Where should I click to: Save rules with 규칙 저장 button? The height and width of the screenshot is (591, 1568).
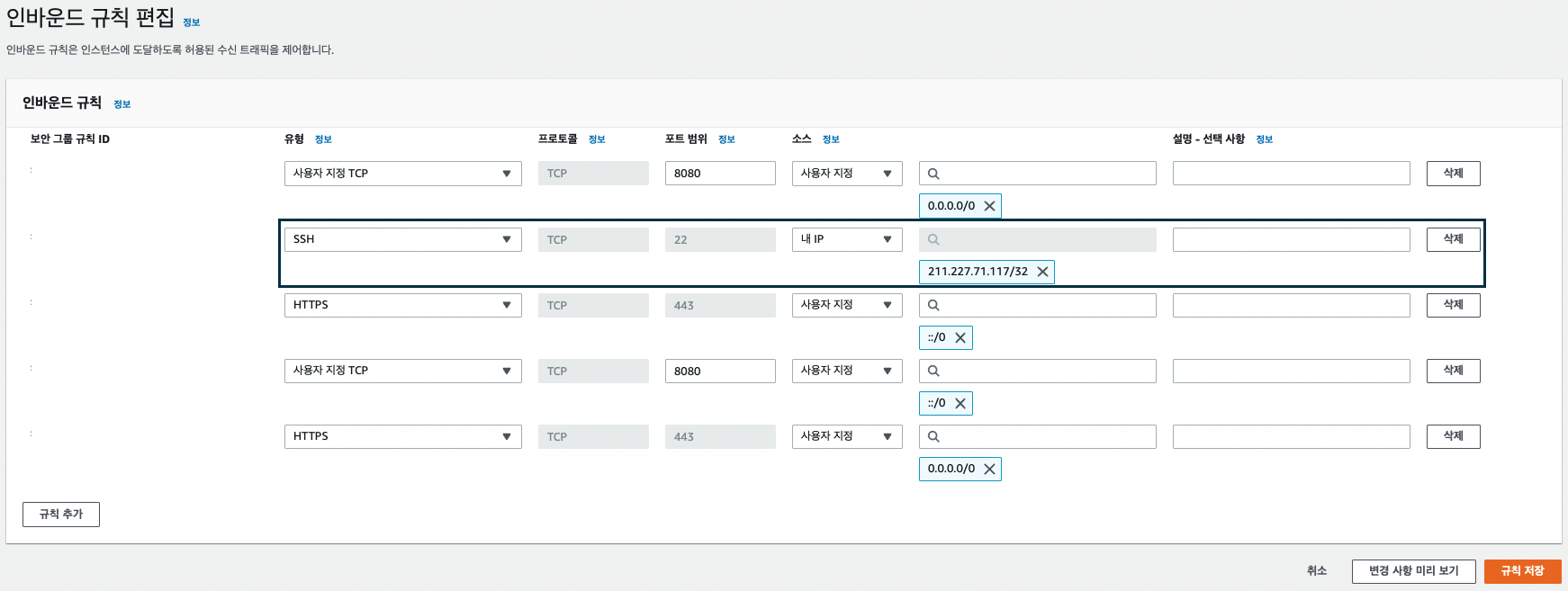(x=1522, y=571)
